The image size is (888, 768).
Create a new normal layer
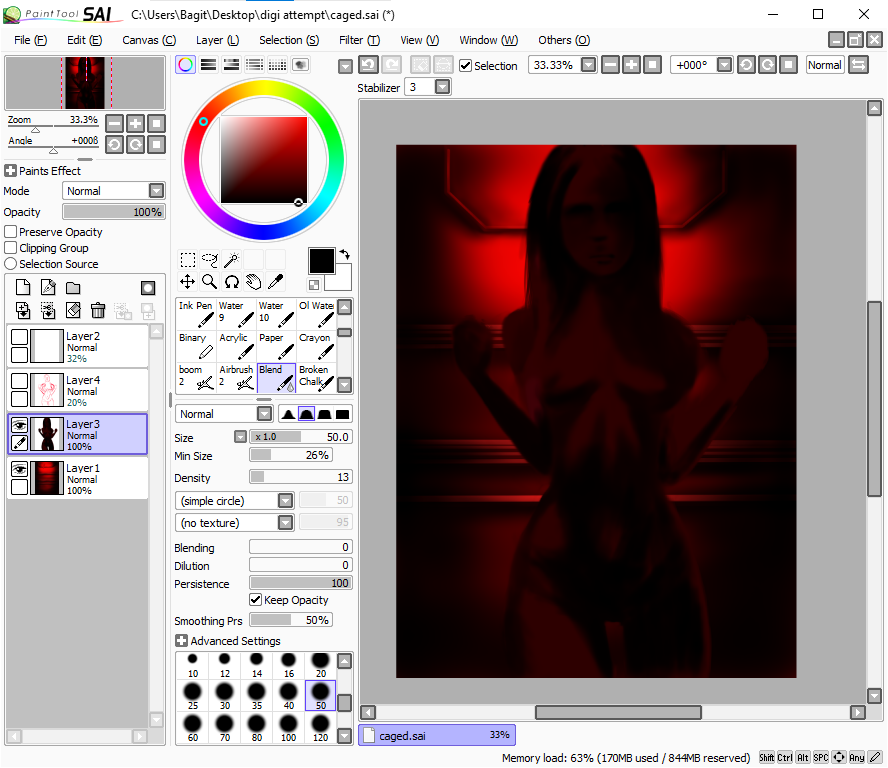(x=23, y=288)
